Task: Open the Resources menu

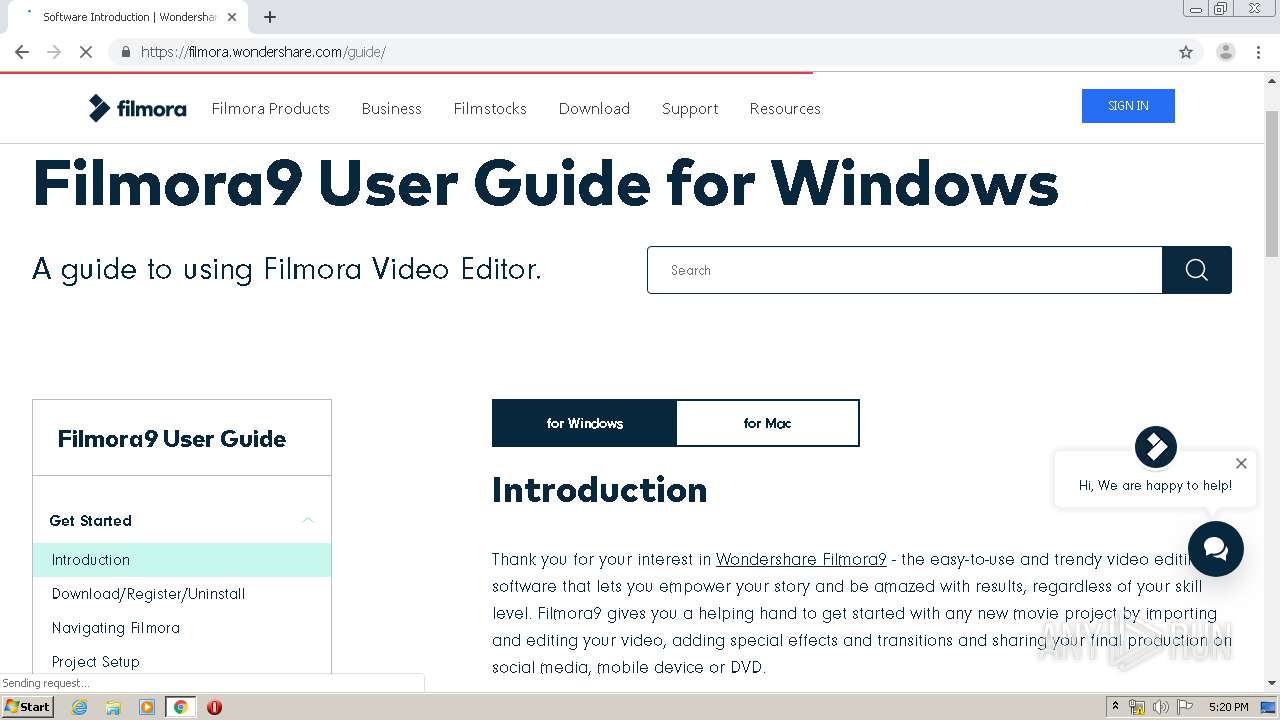Action: click(x=785, y=108)
